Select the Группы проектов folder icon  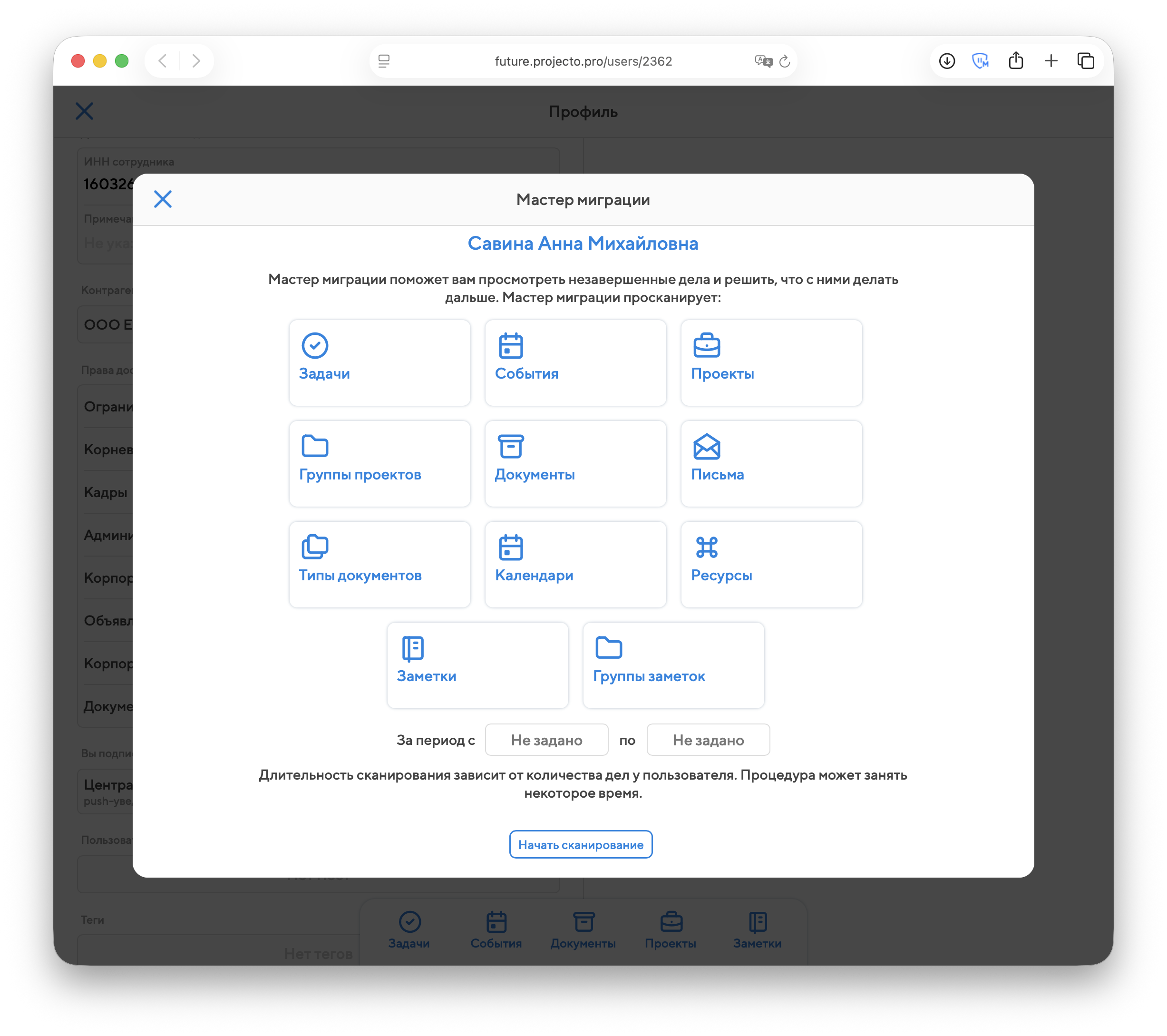315,446
